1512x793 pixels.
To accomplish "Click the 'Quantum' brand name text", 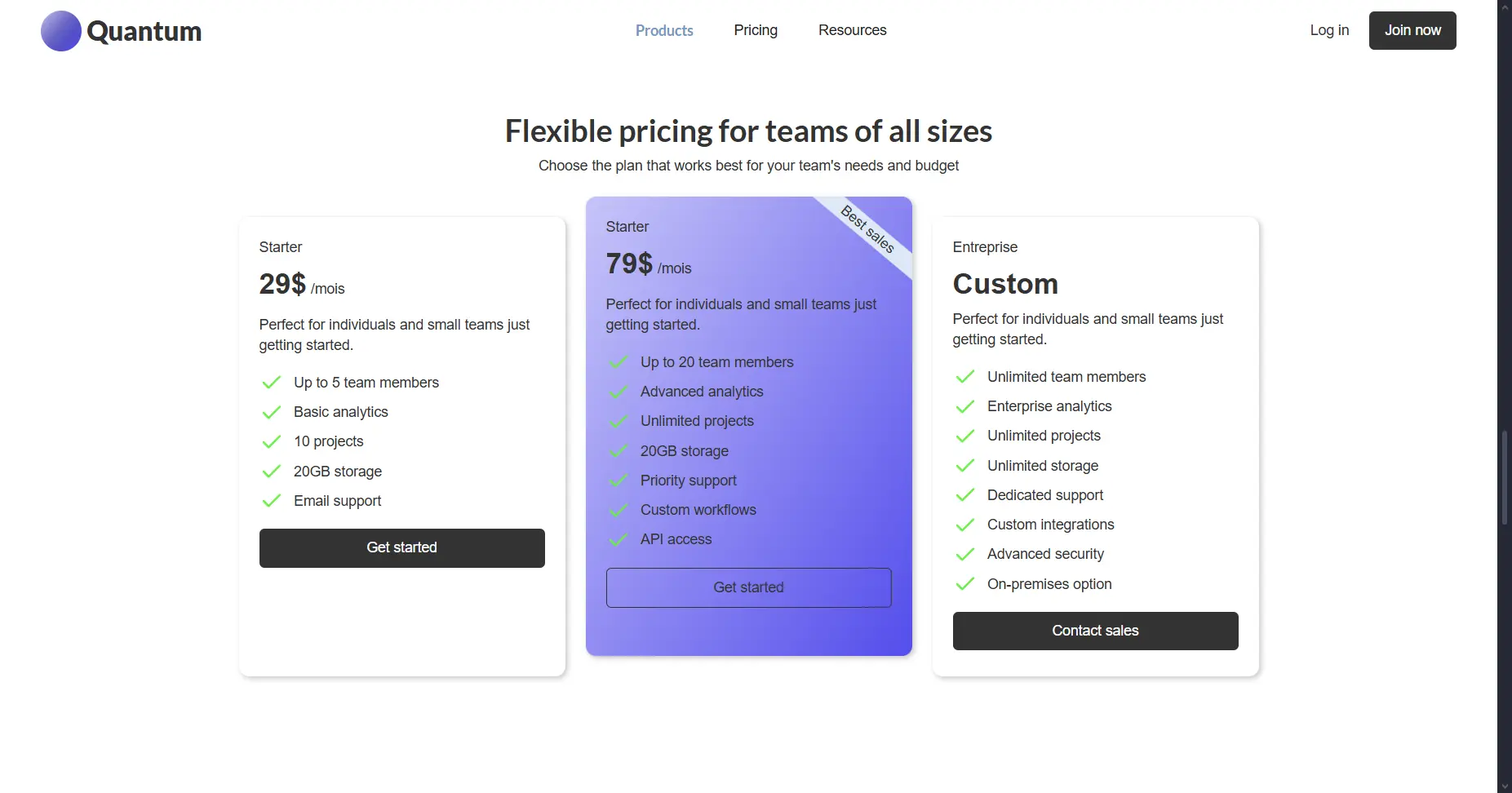I will [144, 31].
